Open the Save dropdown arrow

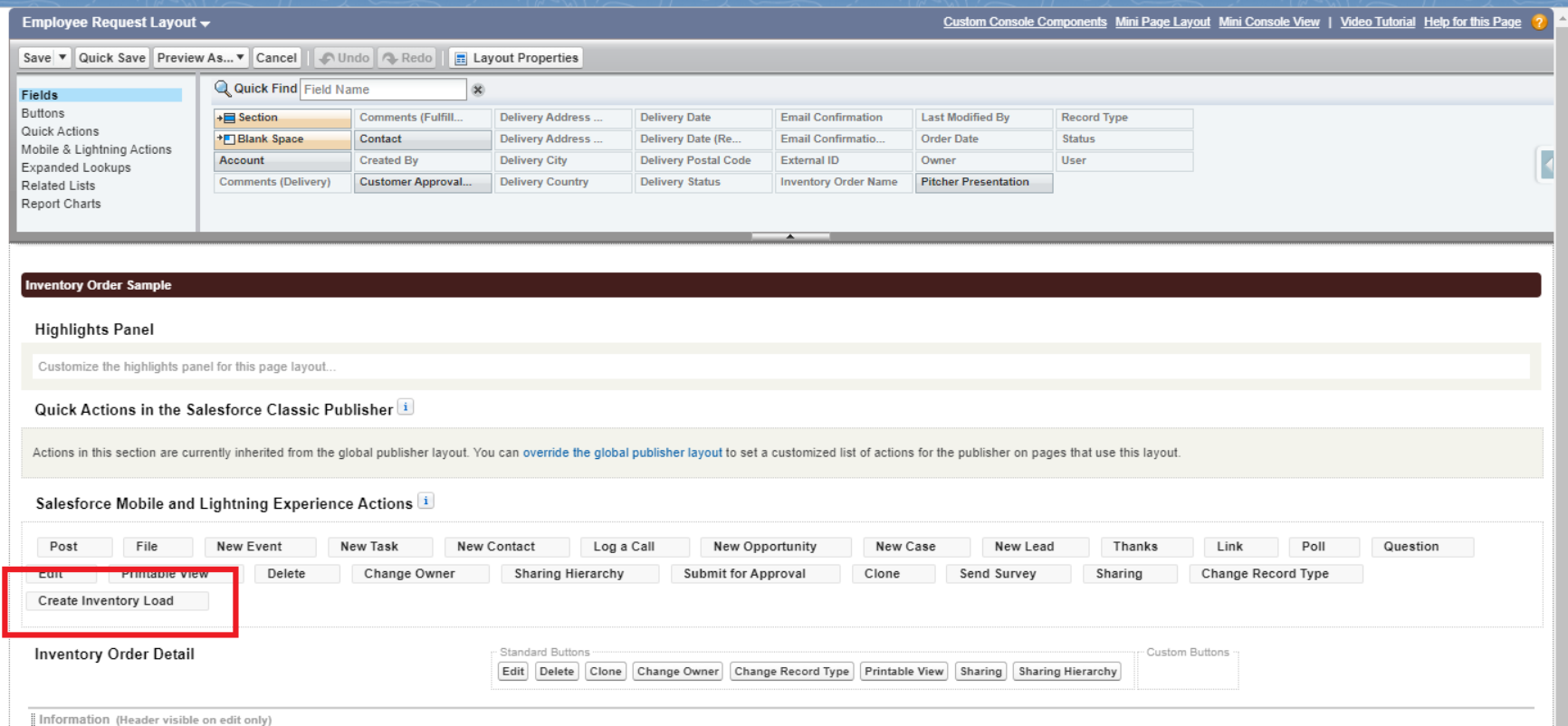[62, 57]
